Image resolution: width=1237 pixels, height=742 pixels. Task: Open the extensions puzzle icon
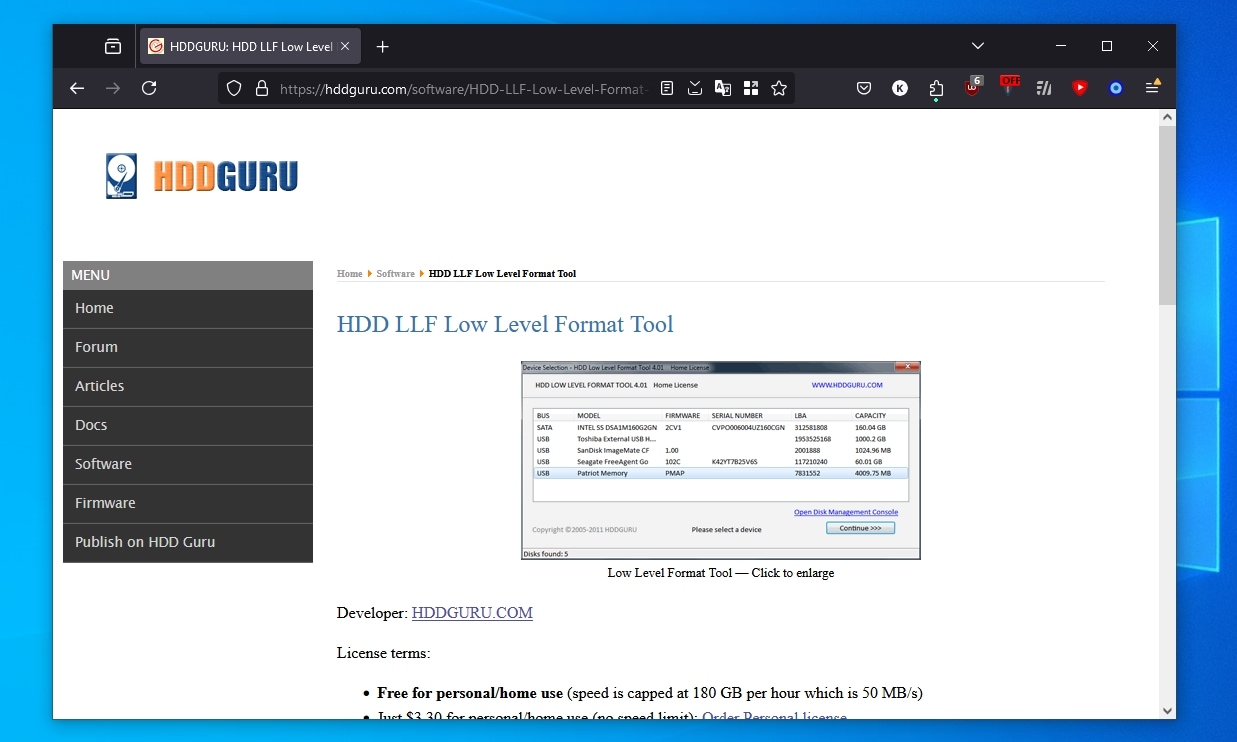pos(936,88)
